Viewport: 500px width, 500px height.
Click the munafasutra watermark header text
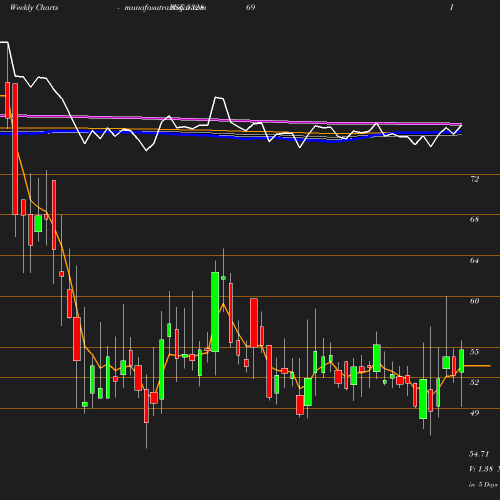click(x=165, y=8)
